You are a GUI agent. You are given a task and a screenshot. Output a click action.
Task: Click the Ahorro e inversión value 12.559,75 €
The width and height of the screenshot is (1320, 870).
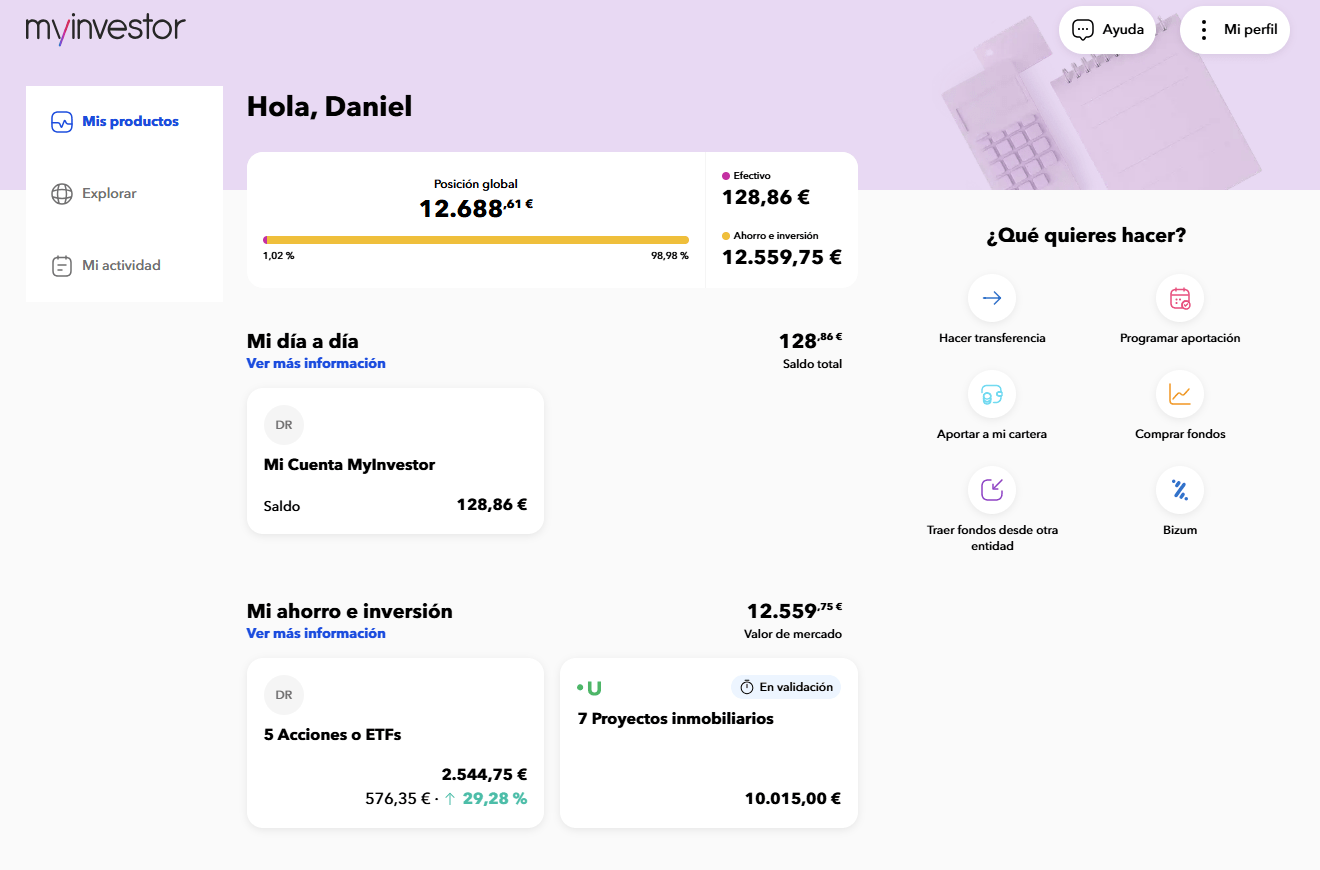pyautogui.click(x=782, y=257)
